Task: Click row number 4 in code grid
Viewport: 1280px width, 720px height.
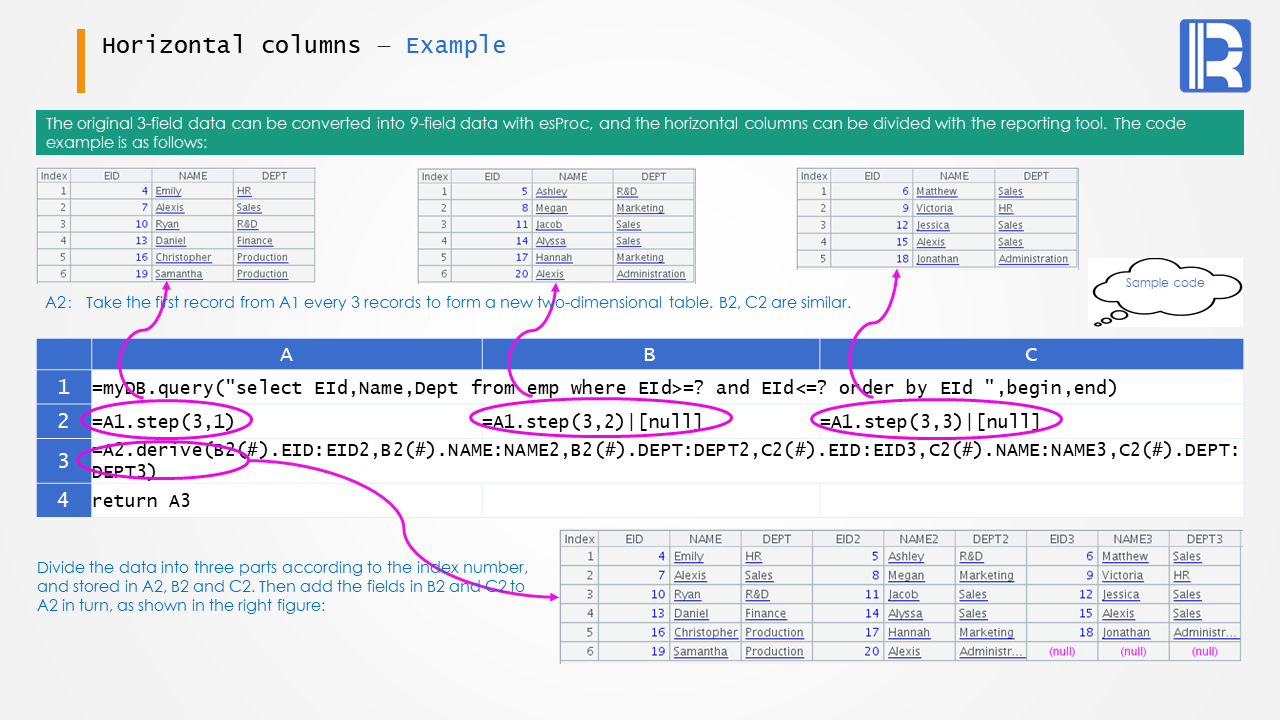Action: pyautogui.click(x=63, y=500)
